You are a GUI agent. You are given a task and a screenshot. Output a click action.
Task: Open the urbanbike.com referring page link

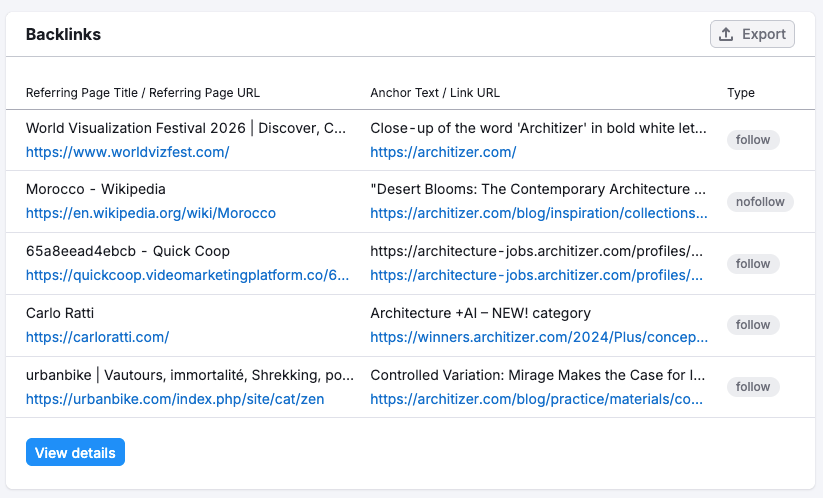[174, 399]
